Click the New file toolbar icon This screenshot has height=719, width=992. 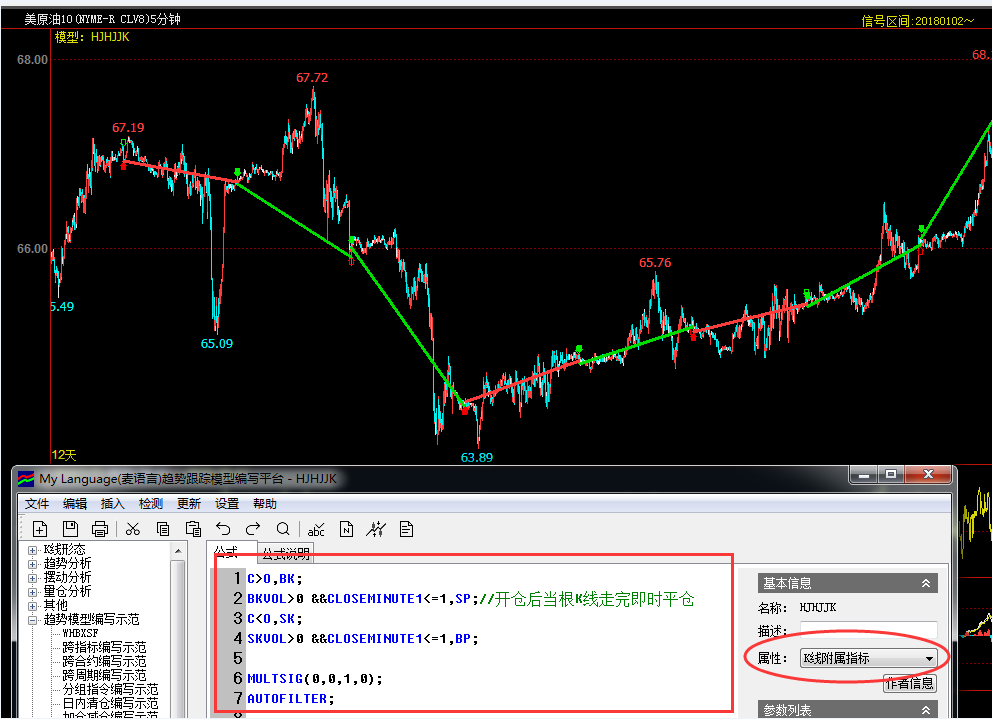tap(40, 529)
